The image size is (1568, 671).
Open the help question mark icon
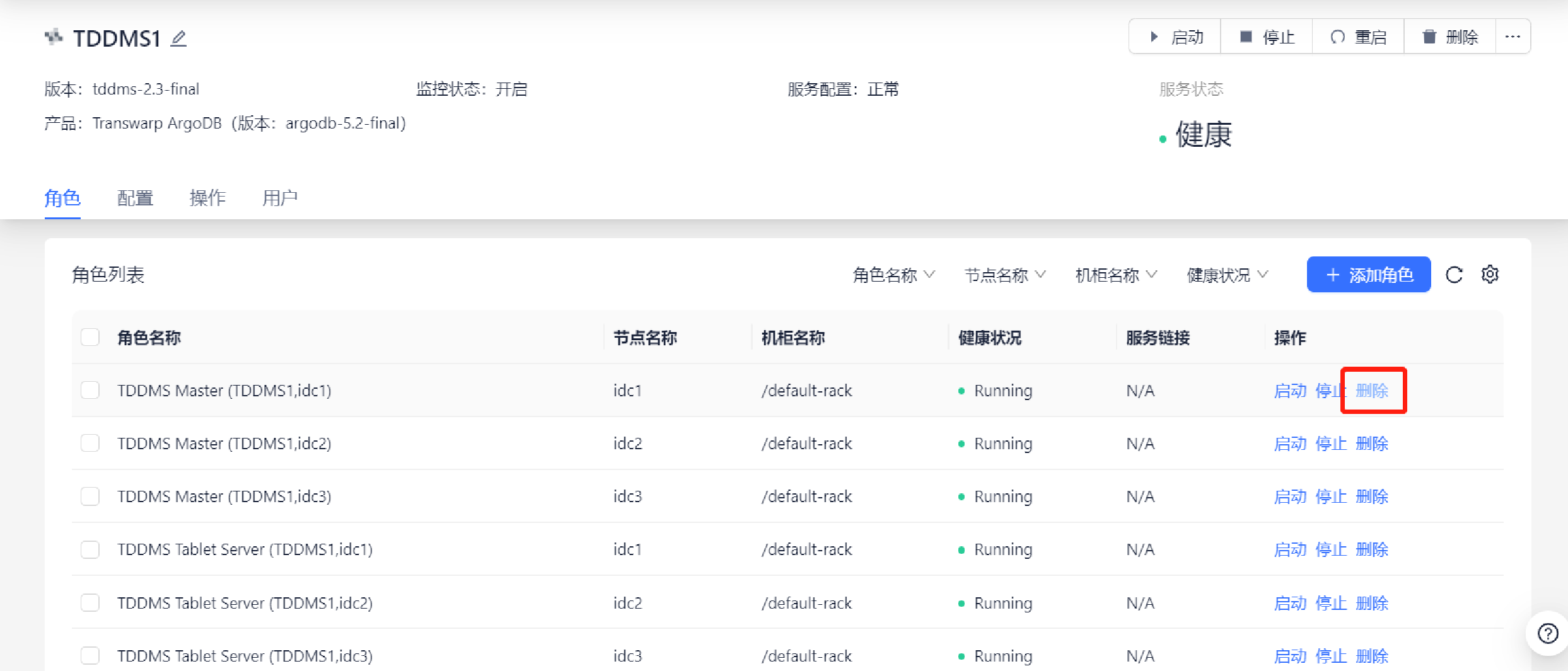tap(1548, 633)
